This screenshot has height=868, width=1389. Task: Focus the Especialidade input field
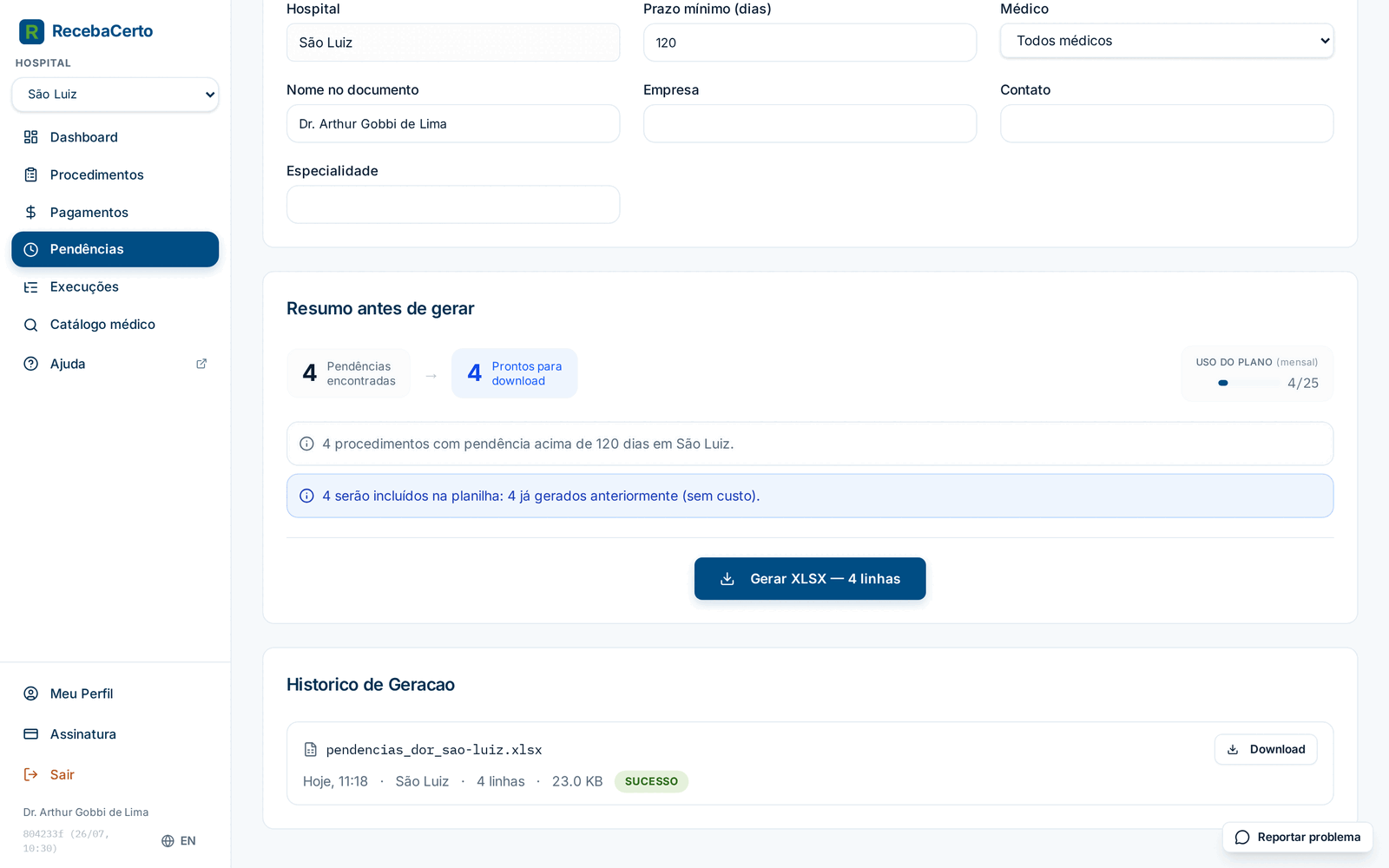[453, 205]
